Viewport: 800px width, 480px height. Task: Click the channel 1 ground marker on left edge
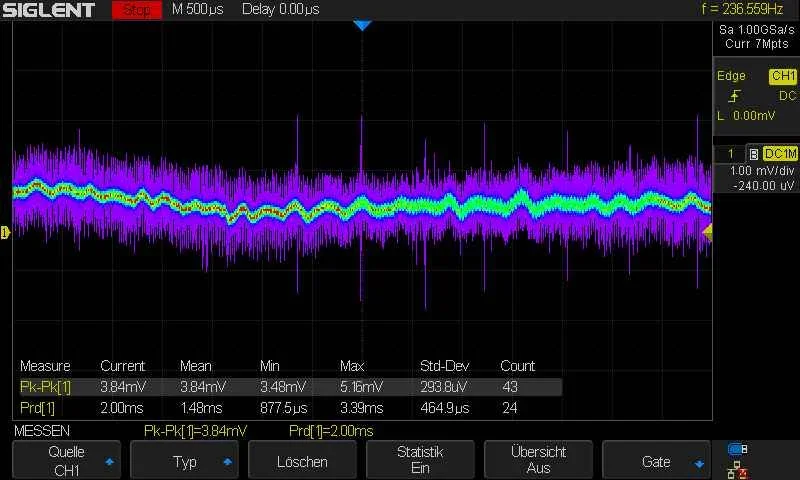[5, 233]
